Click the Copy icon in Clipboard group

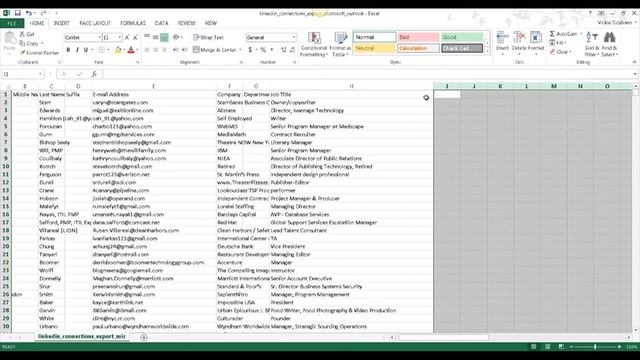pyautogui.click(x=22, y=43)
